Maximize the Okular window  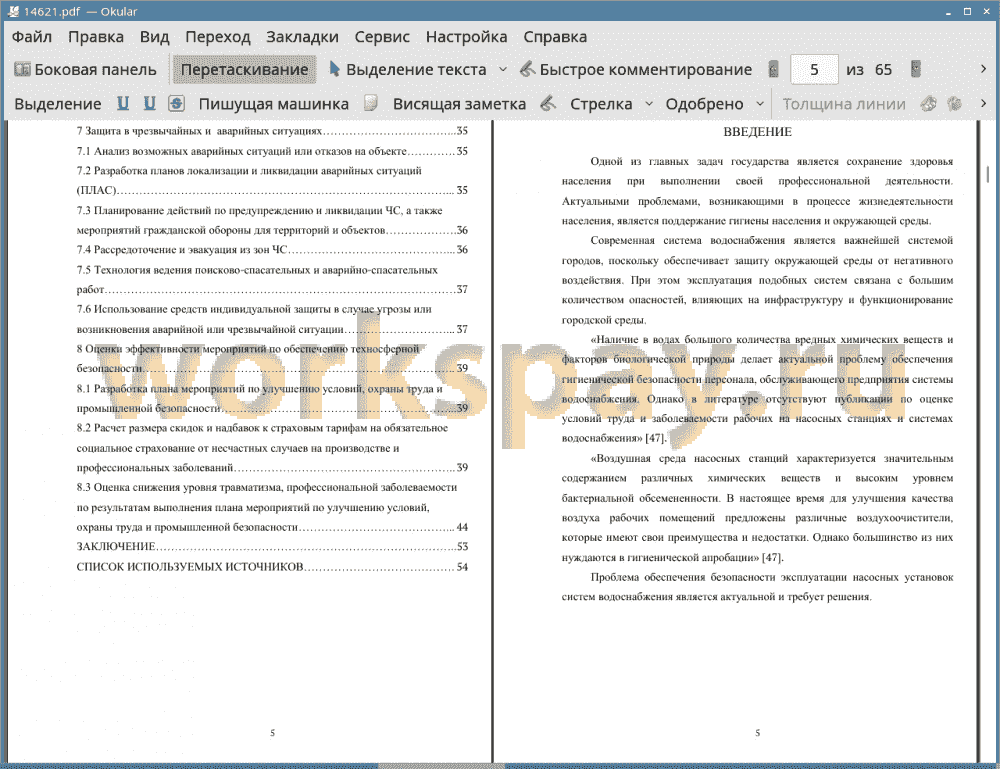967,11
